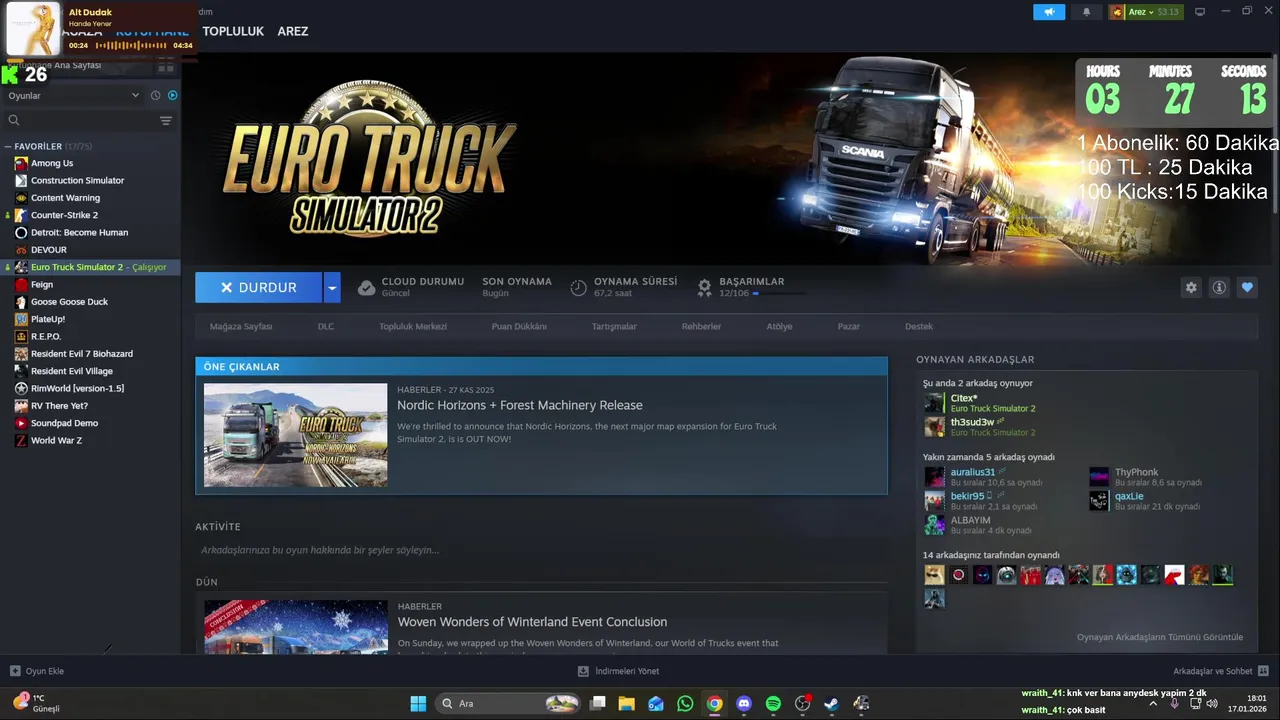Focus the library search field
The height and width of the screenshot is (720, 1280).
pyautogui.click(x=80, y=120)
